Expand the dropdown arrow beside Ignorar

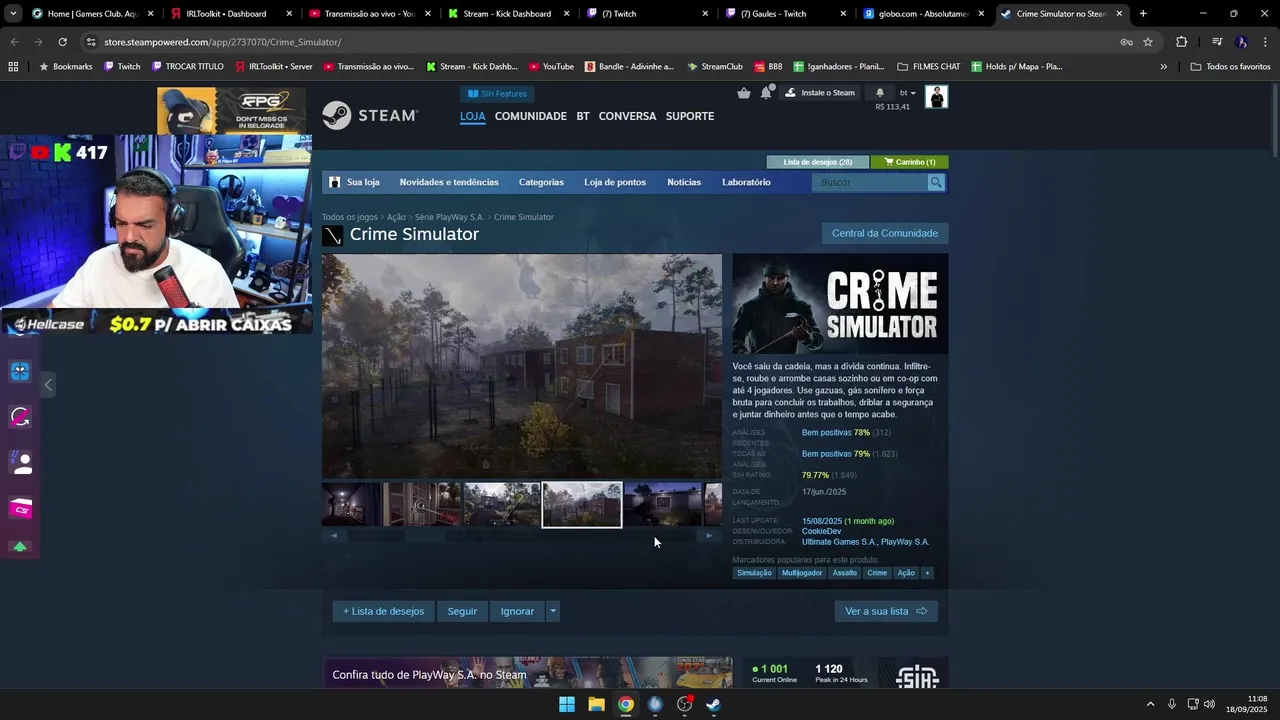(553, 611)
